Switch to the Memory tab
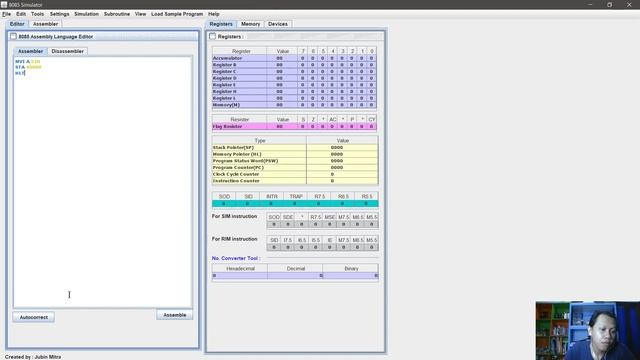Image resolution: width=640 pixels, height=360 pixels. (250, 24)
